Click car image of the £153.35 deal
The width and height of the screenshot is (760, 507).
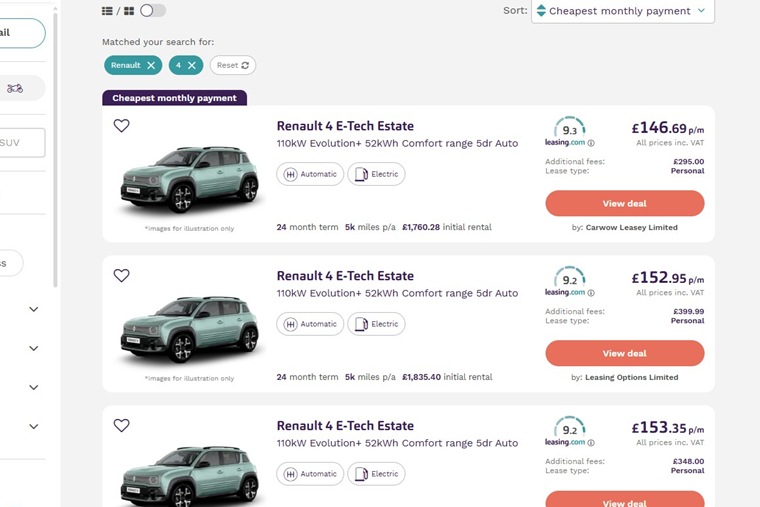pos(190,476)
